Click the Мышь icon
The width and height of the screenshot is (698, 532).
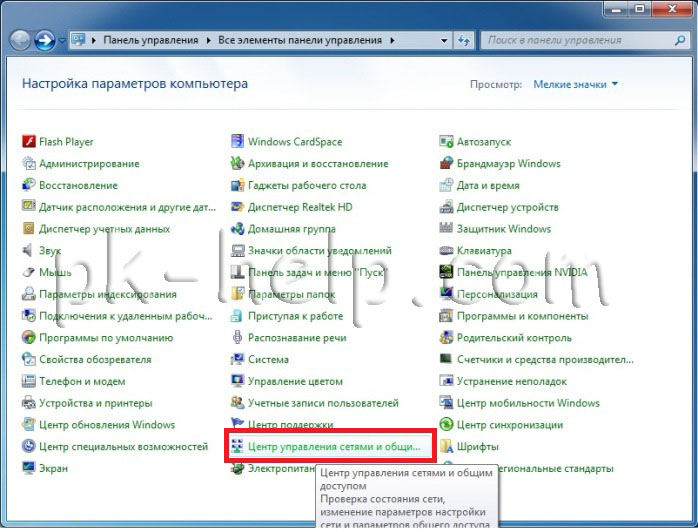pyautogui.click(x=28, y=272)
